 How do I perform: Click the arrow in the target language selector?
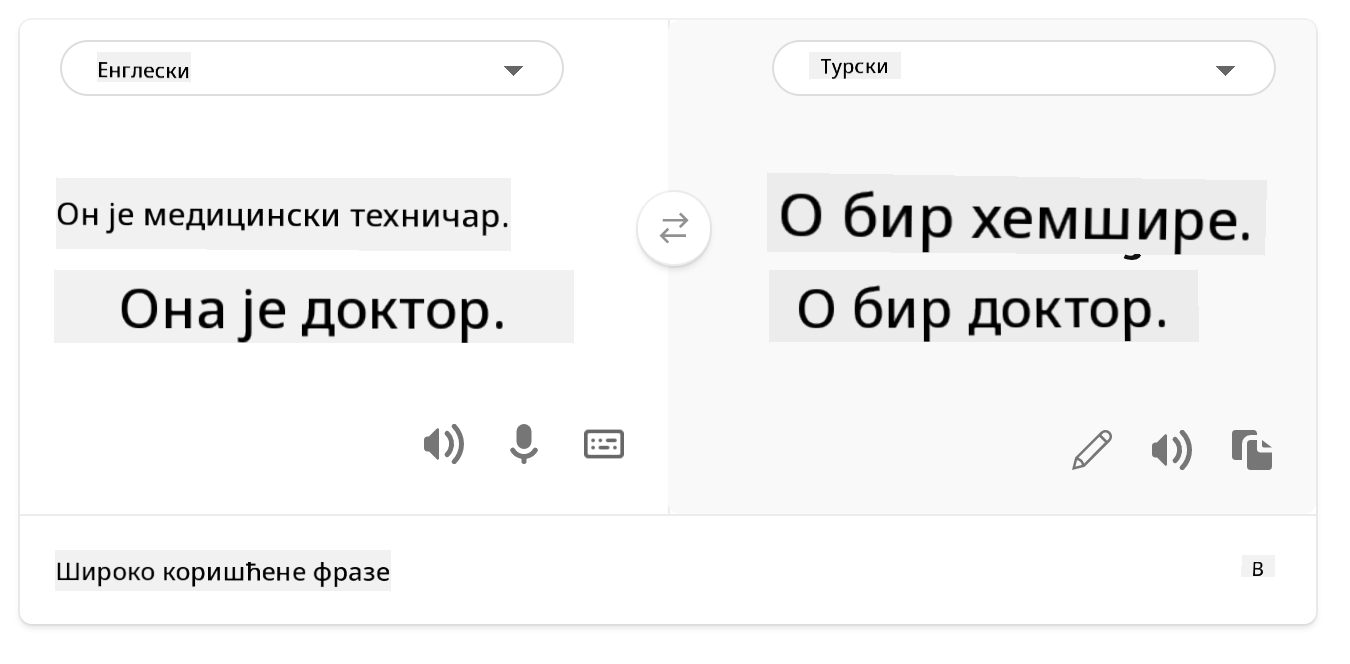pos(1225,70)
